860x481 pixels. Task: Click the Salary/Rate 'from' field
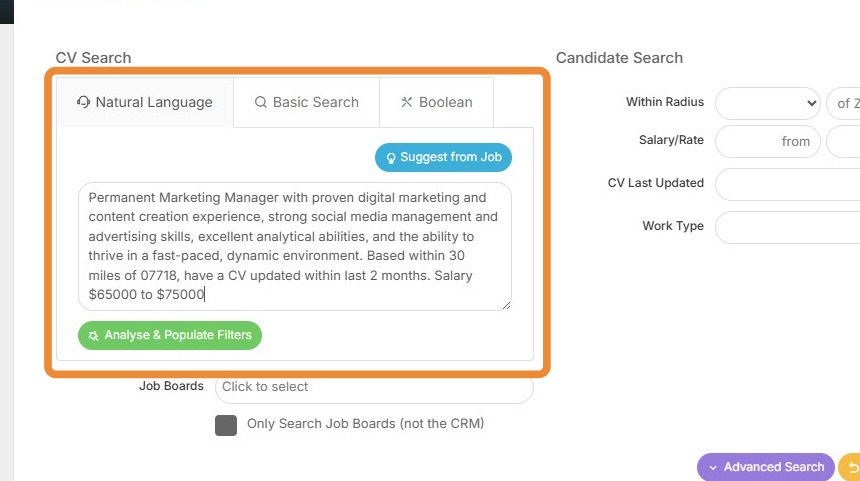coord(768,142)
